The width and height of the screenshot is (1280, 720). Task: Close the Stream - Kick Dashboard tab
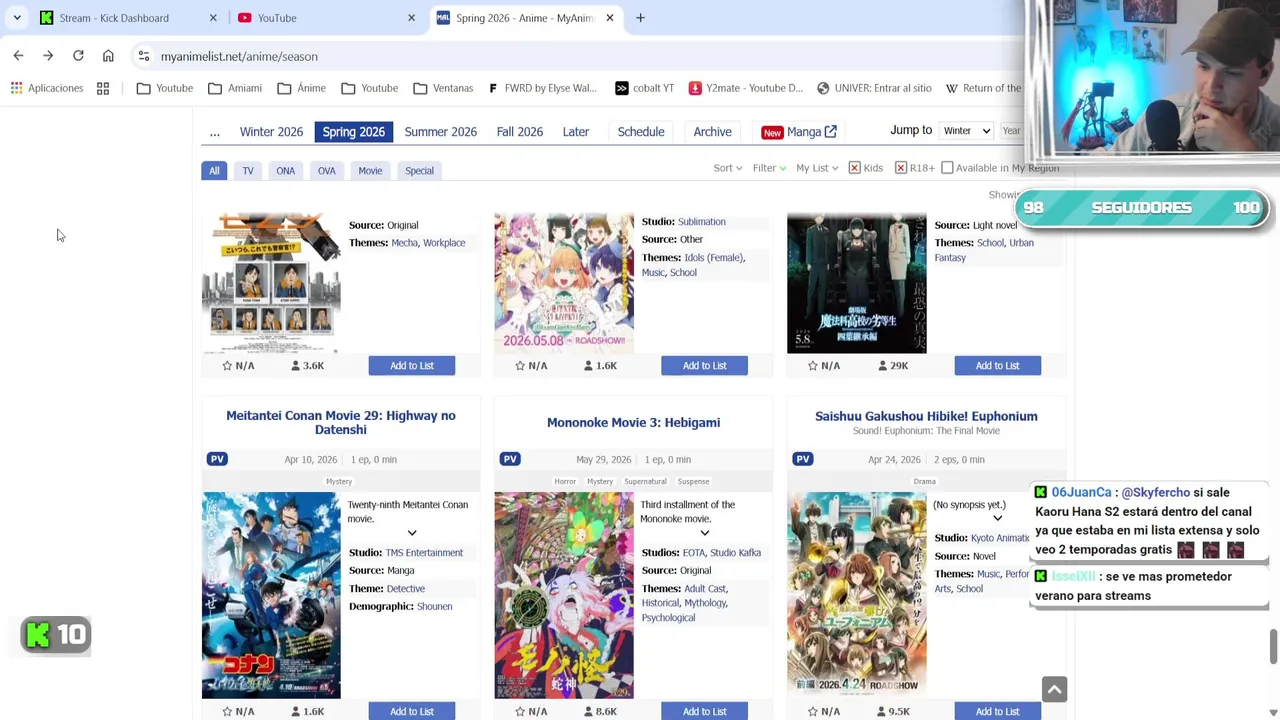pyautogui.click(x=213, y=18)
